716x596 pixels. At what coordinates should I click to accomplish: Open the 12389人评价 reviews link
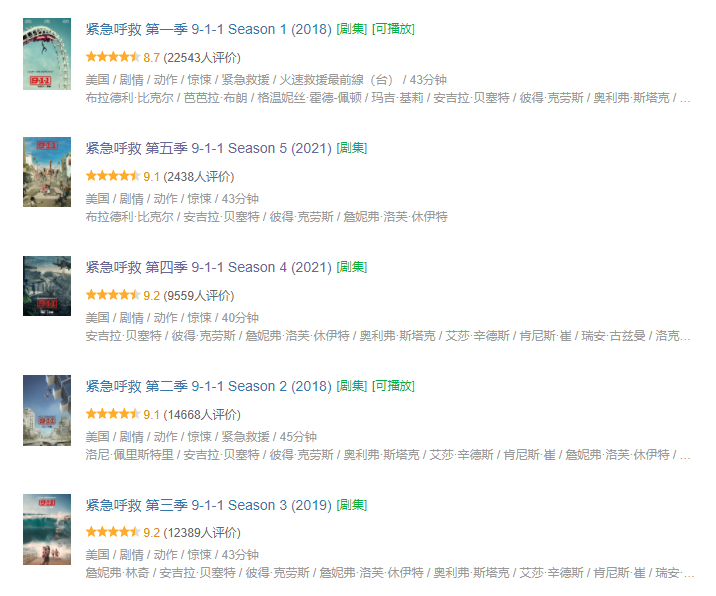click(x=202, y=533)
